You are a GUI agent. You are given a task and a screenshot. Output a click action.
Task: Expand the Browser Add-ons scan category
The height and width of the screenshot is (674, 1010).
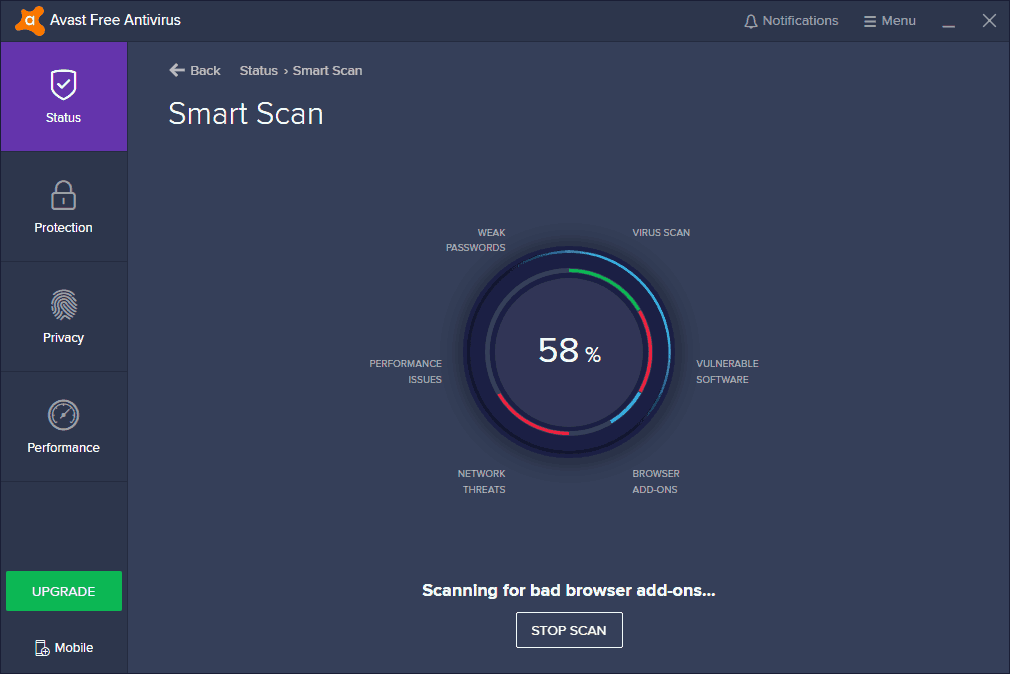[x=655, y=481]
